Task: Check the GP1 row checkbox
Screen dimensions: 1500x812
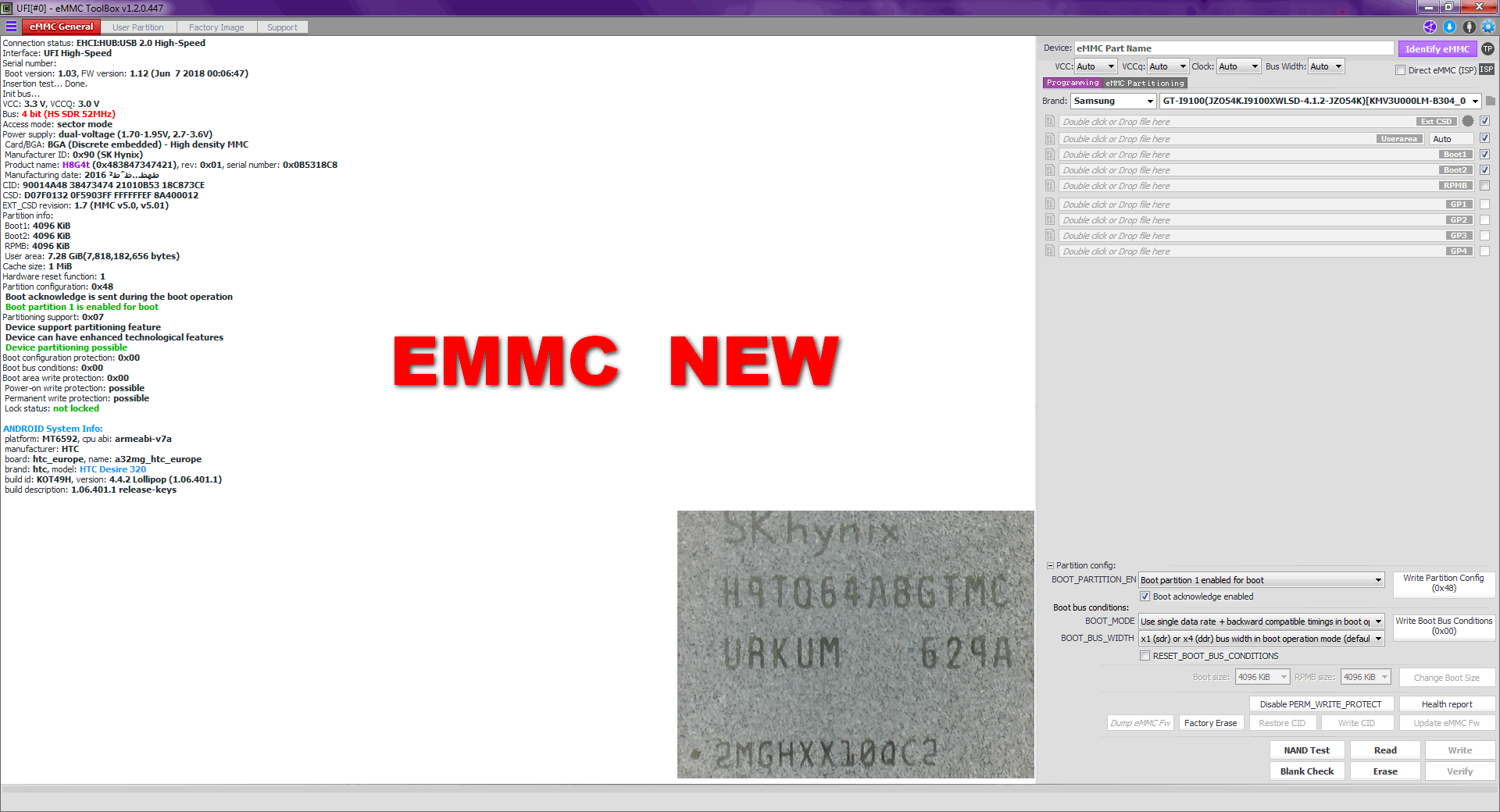Action: (1484, 204)
